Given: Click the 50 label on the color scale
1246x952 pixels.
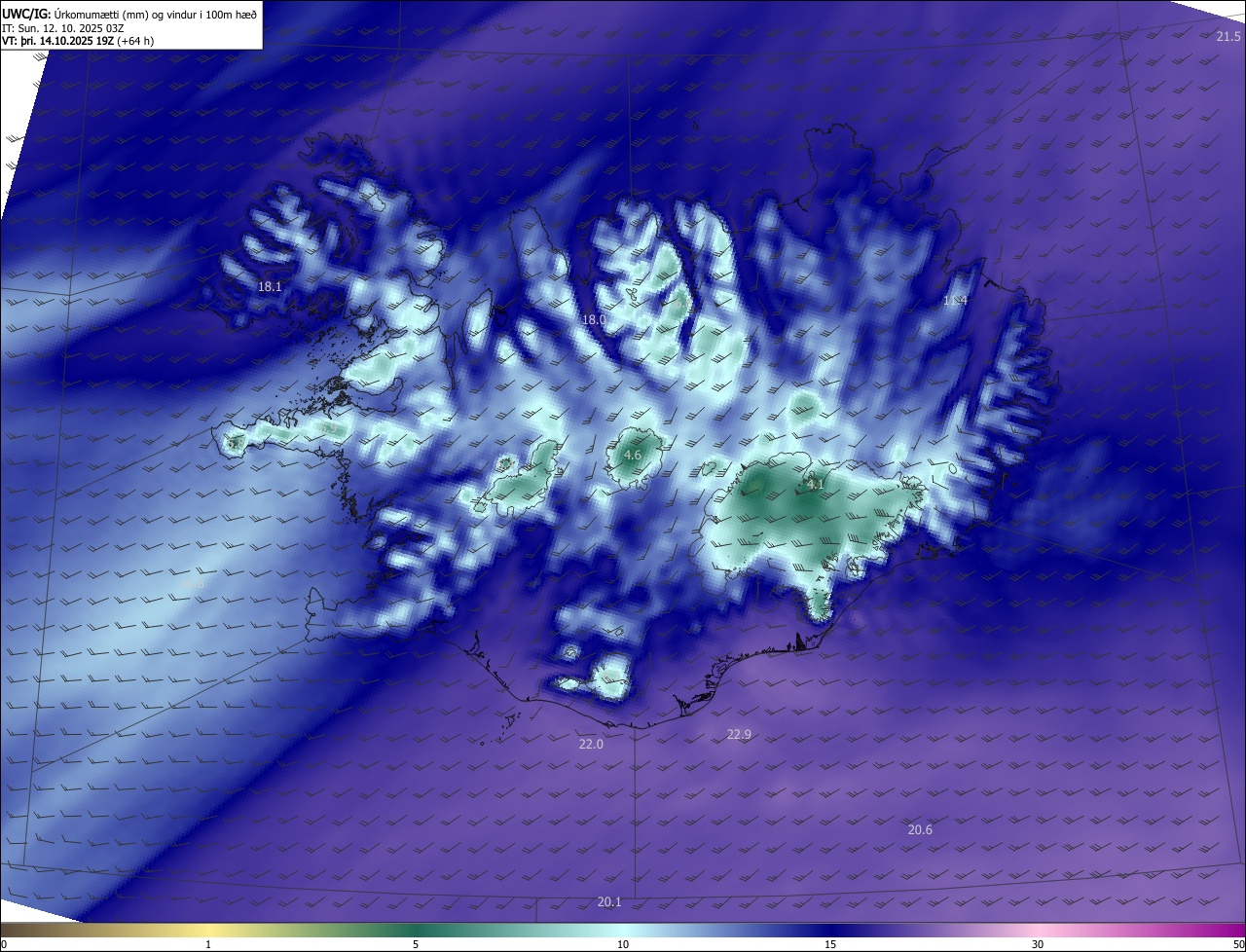Looking at the screenshot, I should [1238, 944].
